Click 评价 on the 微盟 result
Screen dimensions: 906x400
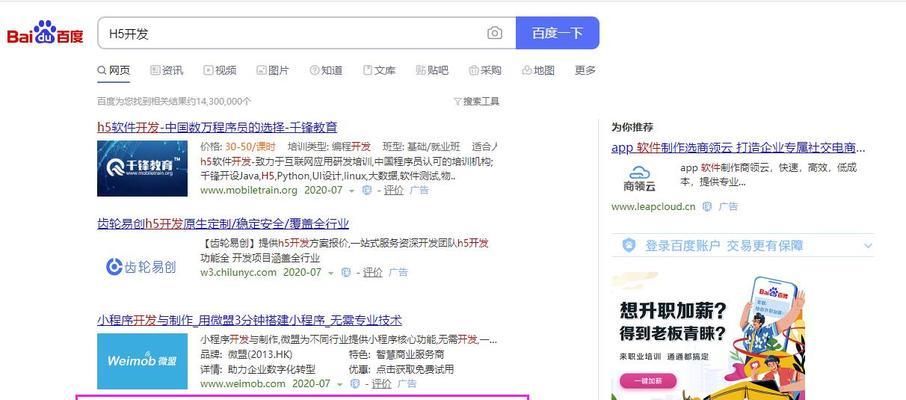pyautogui.click(x=382, y=383)
